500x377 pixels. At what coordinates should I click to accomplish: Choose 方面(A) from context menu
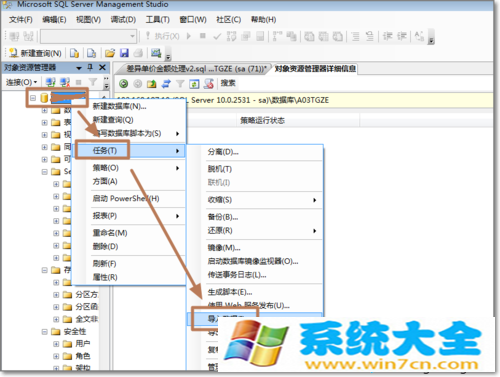[x=129, y=181]
